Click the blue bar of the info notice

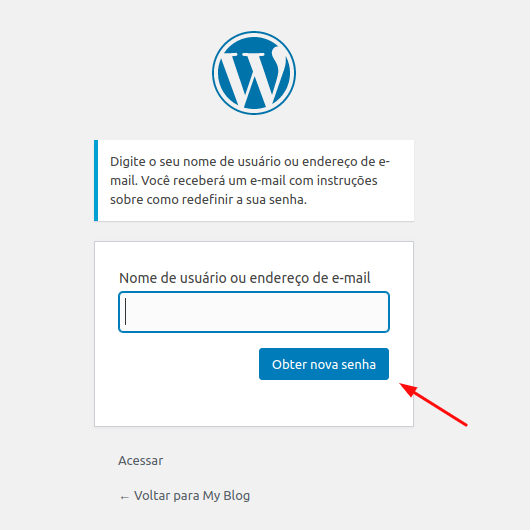pyautogui.click(x=96, y=180)
